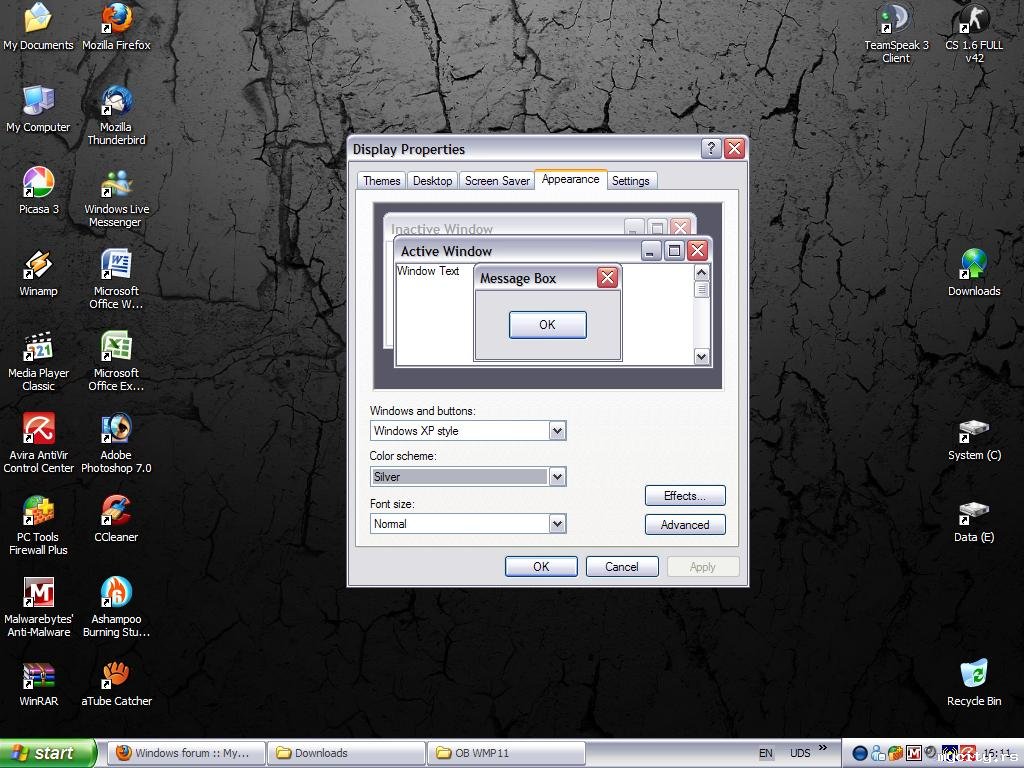Expand hidden taskbar toolbar items chevron
Viewport: 1024px width, 768px height.
click(822, 748)
